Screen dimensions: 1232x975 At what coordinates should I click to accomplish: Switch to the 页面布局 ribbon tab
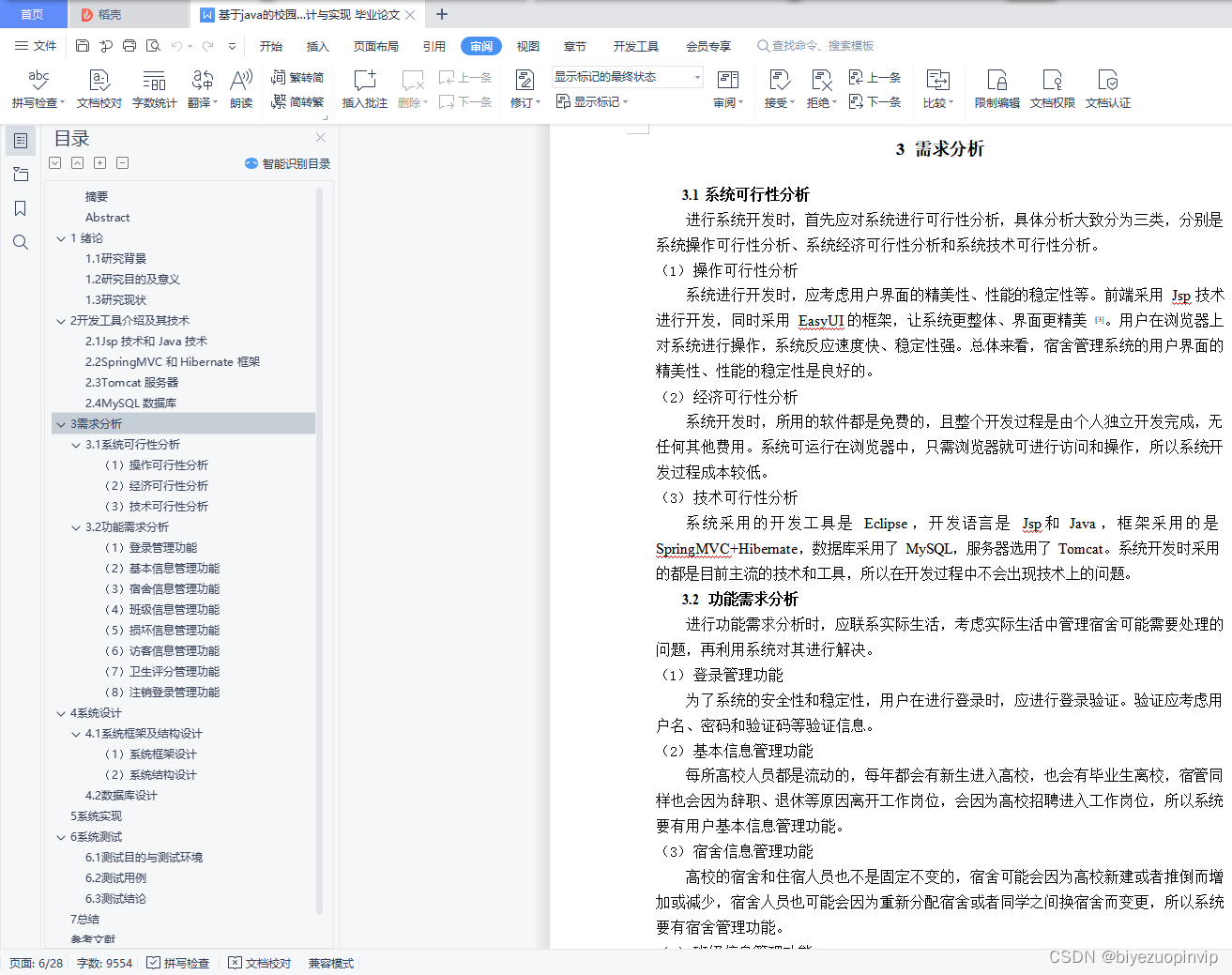point(375,45)
